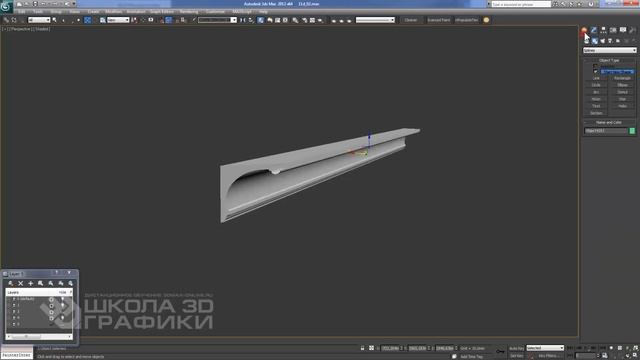Viewport: 640px width, 360px height.
Task: Select Shapes category in Create panel
Action: click(x=595, y=41)
